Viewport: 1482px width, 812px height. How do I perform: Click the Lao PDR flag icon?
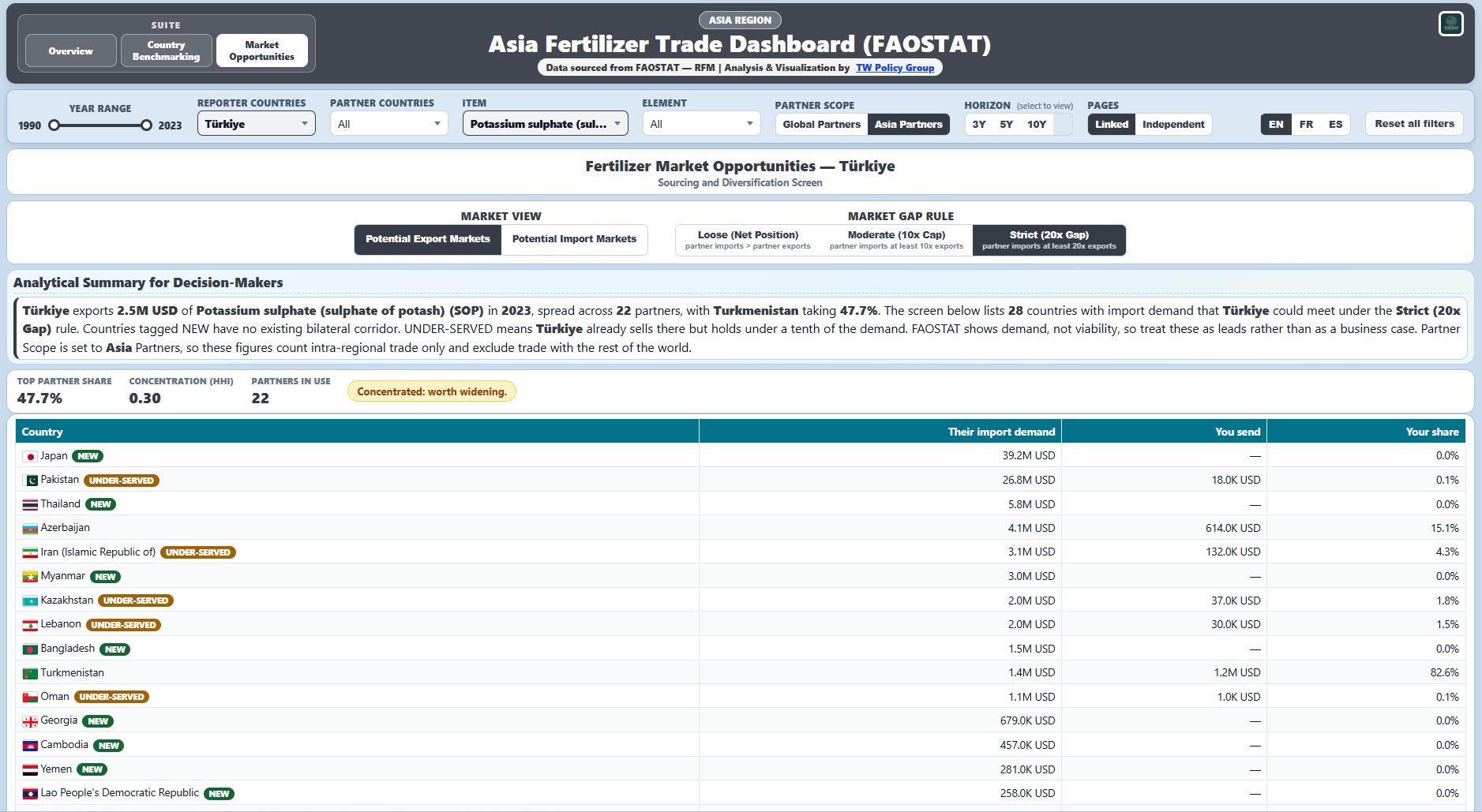coord(30,794)
